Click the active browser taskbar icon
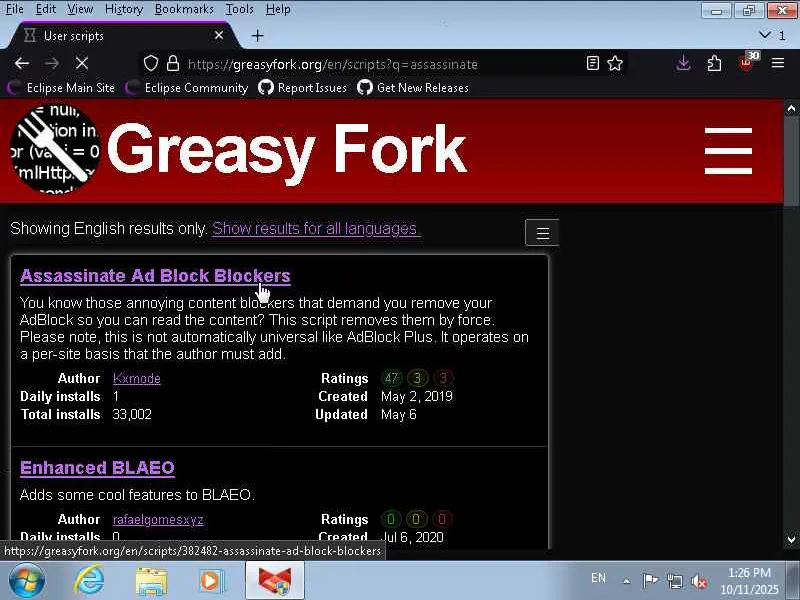This screenshot has width=800, height=600. point(274,581)
